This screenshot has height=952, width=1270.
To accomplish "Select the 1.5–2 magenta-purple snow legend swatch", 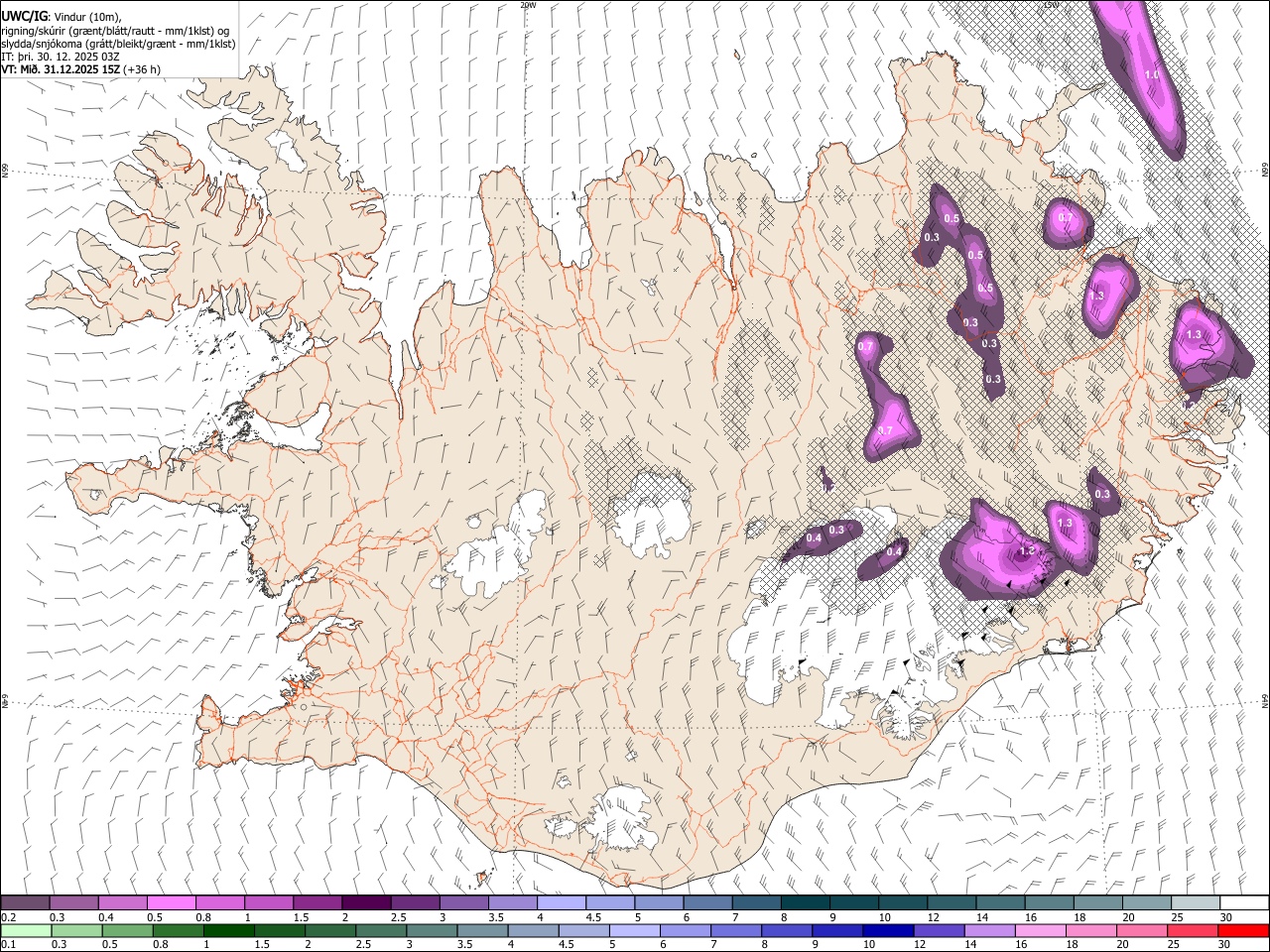I will (x=317, y=902).
